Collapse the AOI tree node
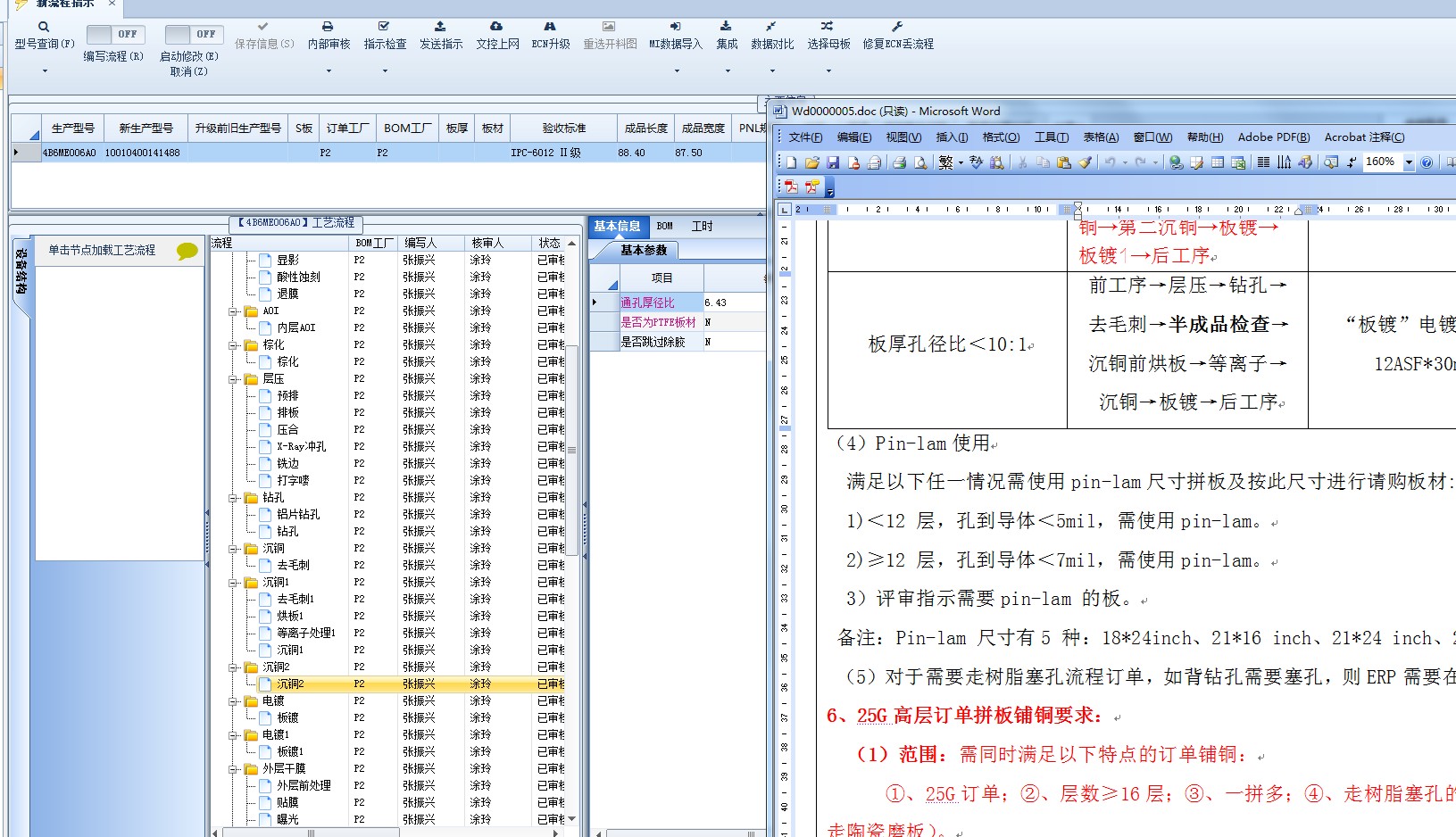Image resolution: width=1456 pixels, height=837 pixels. [x=233, y=311]
